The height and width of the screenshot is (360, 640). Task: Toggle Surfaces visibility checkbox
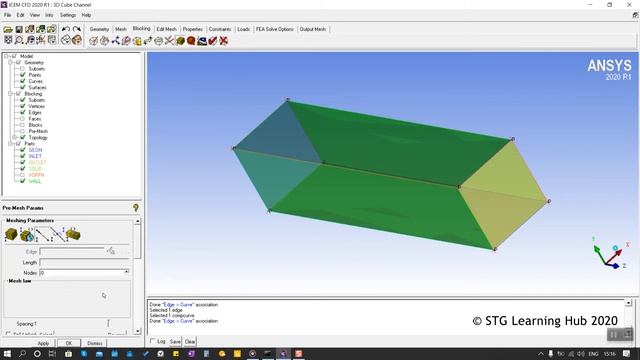pyautogui.click(x=23, y=87)
